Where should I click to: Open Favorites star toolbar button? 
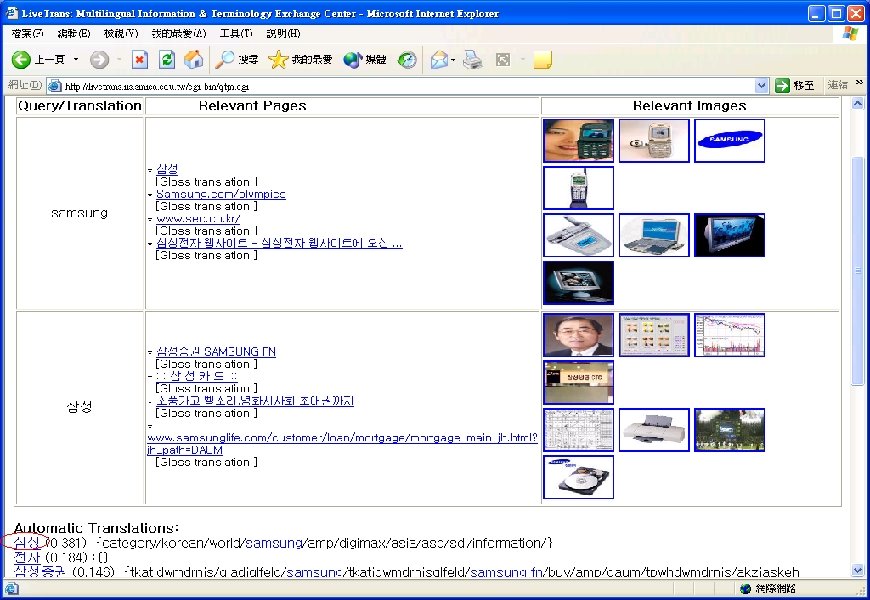point(300,59)
